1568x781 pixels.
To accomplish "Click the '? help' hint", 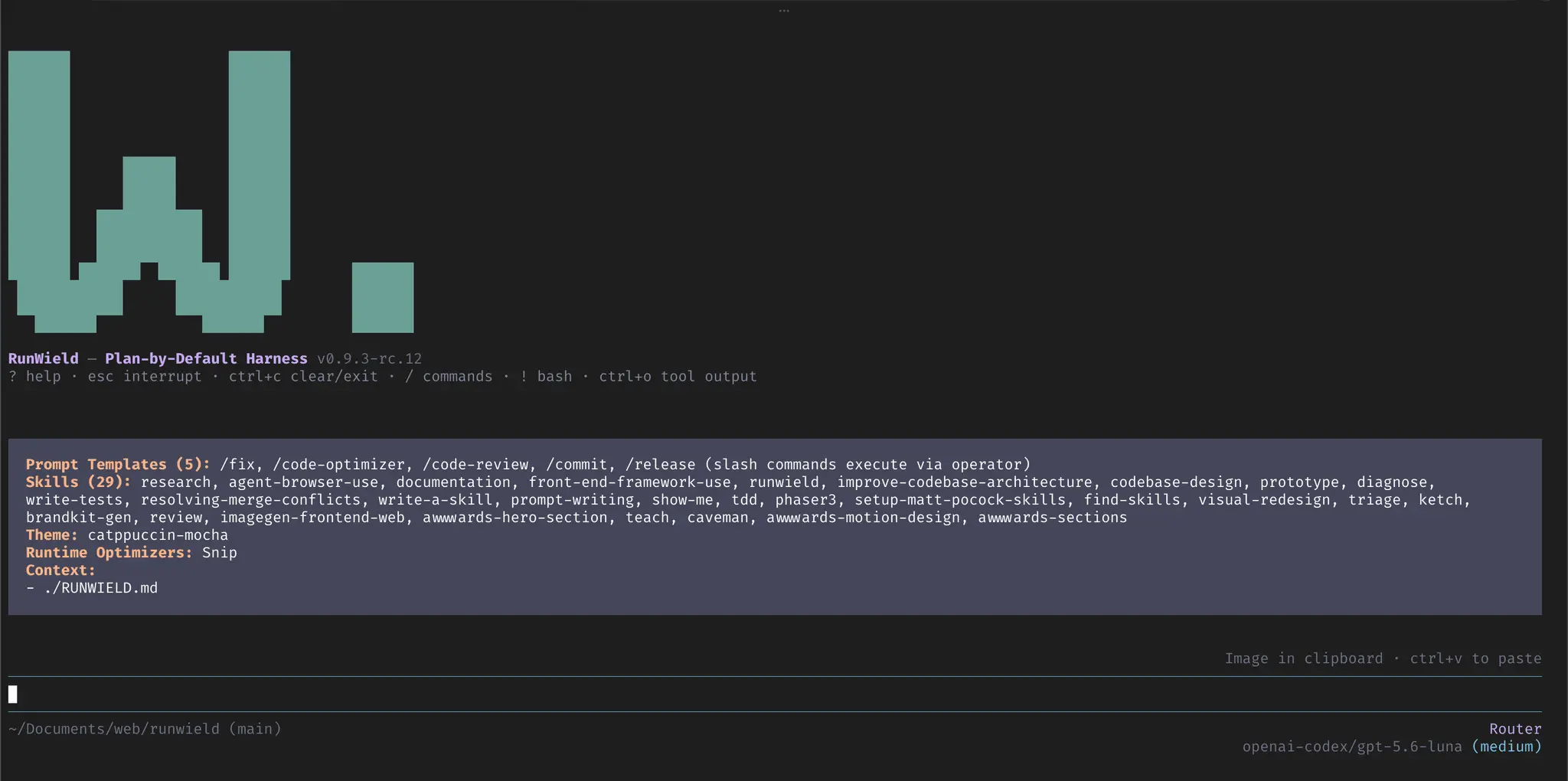I will point(34,376).
